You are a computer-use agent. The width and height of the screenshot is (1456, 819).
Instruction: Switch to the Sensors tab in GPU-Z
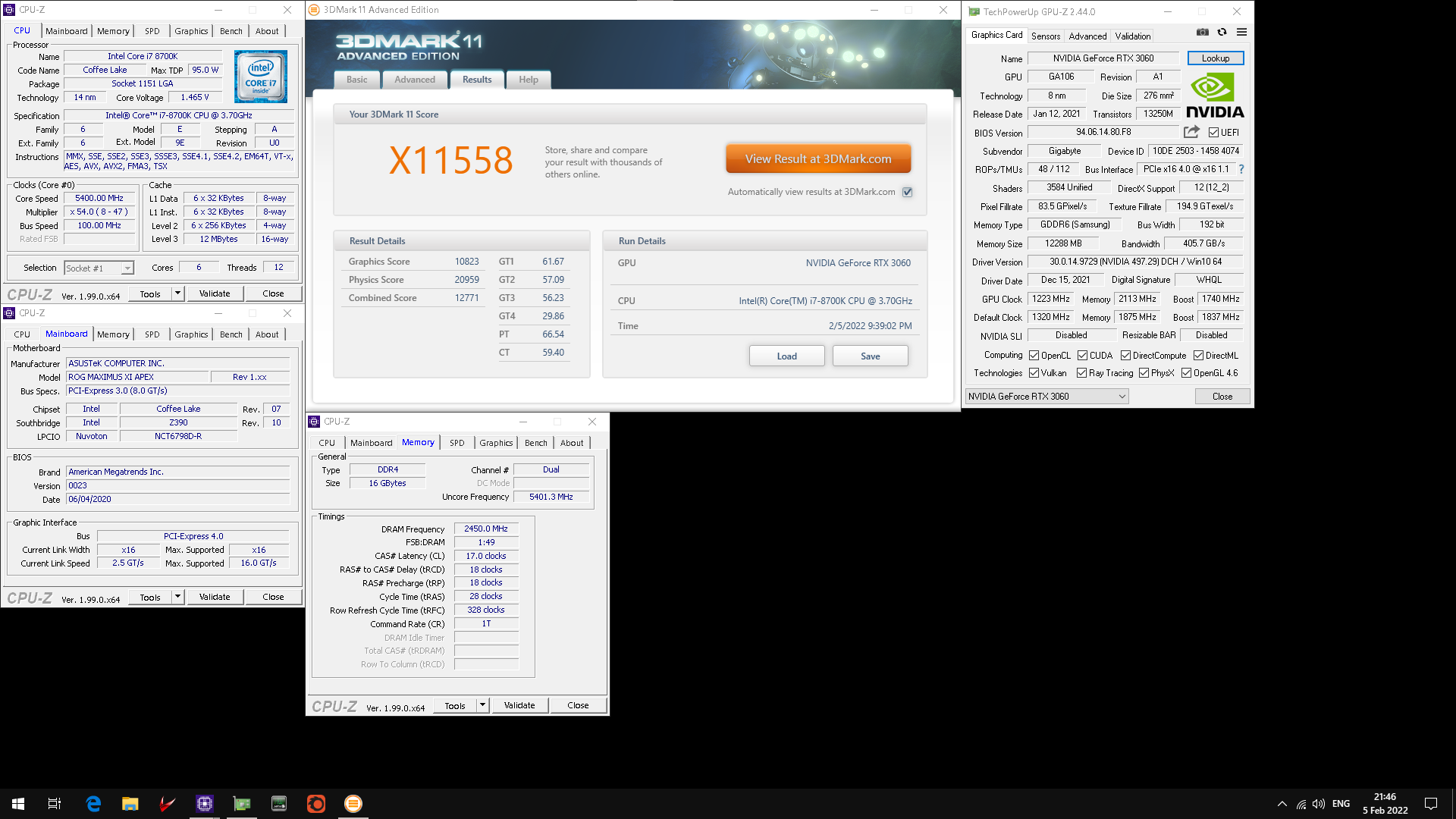[1046, 36]
